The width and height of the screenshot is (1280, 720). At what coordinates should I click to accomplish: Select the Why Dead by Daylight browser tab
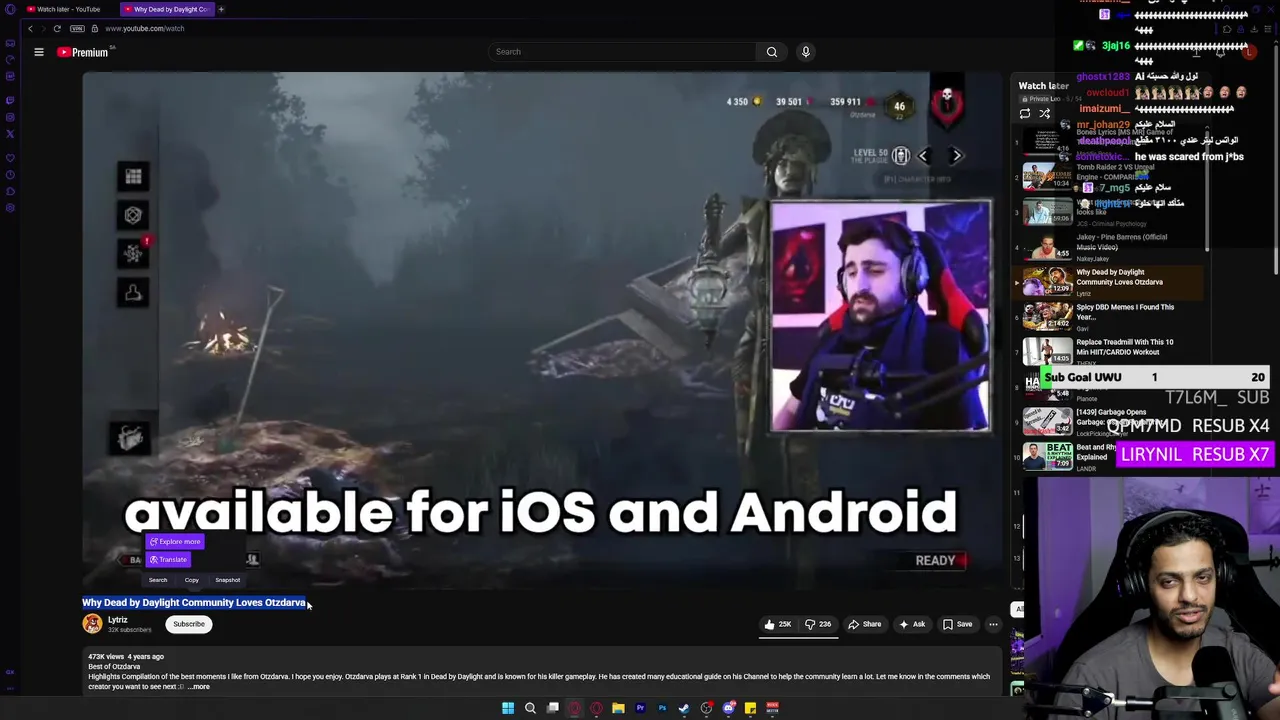click(167, 9)
